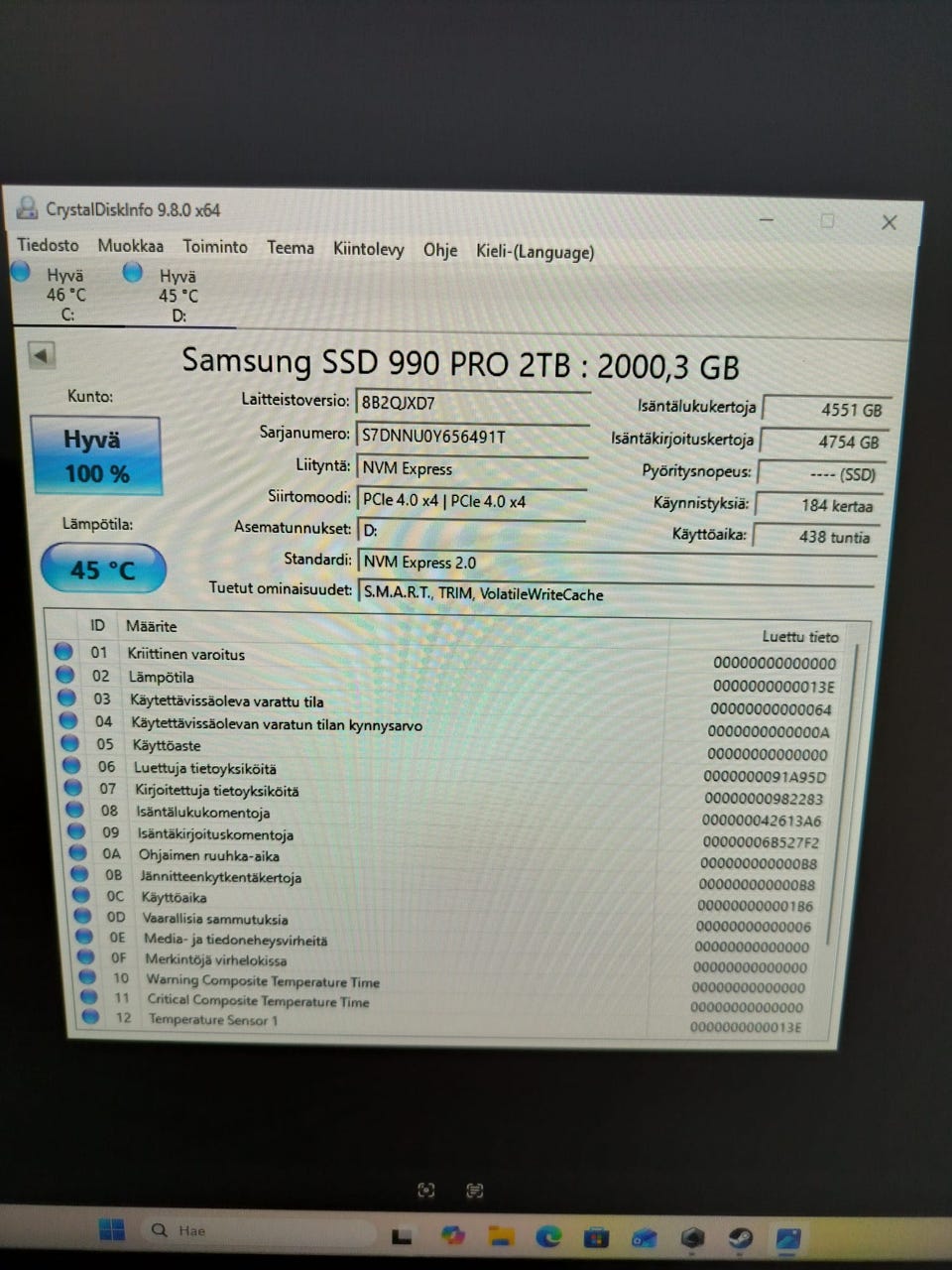
Task: Click the Luettu tieto column header
Action: pos(800,636)
